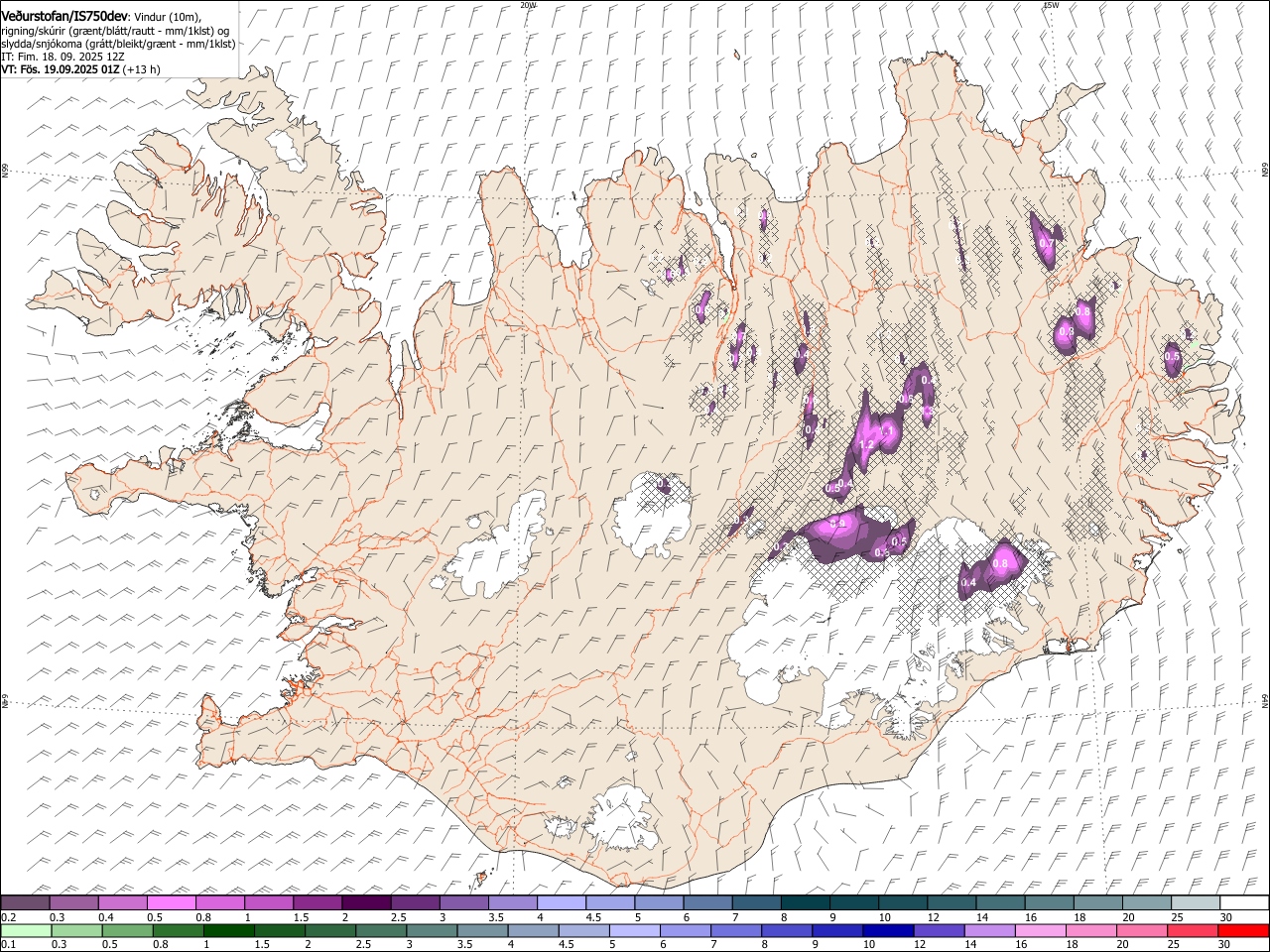The width and height of the screenshot is (1270, 952).
Task: Click the orchid 0.4 swatch in snow legend
Action: [x=123, y=902]
